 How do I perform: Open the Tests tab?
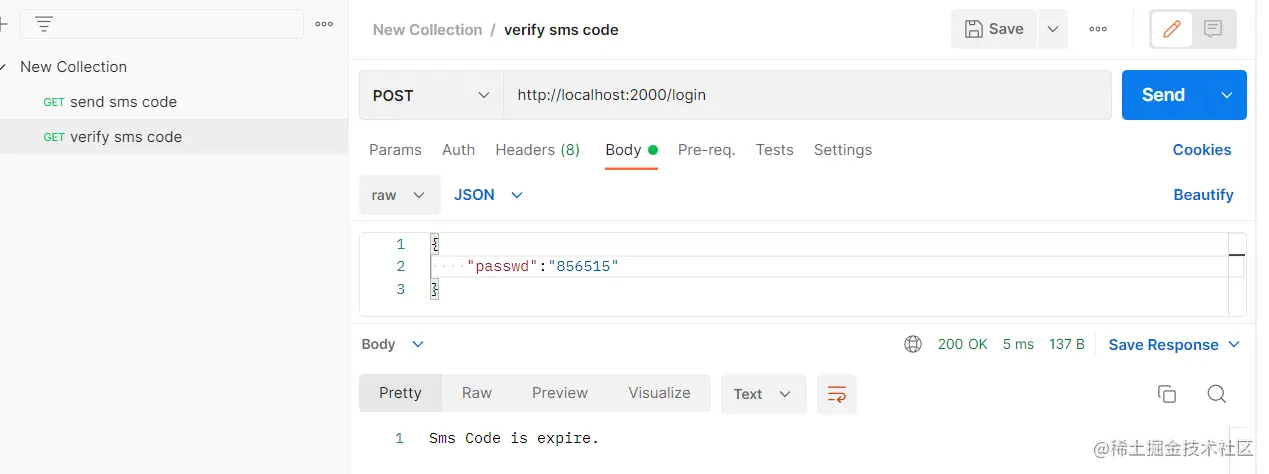(774, 150)
